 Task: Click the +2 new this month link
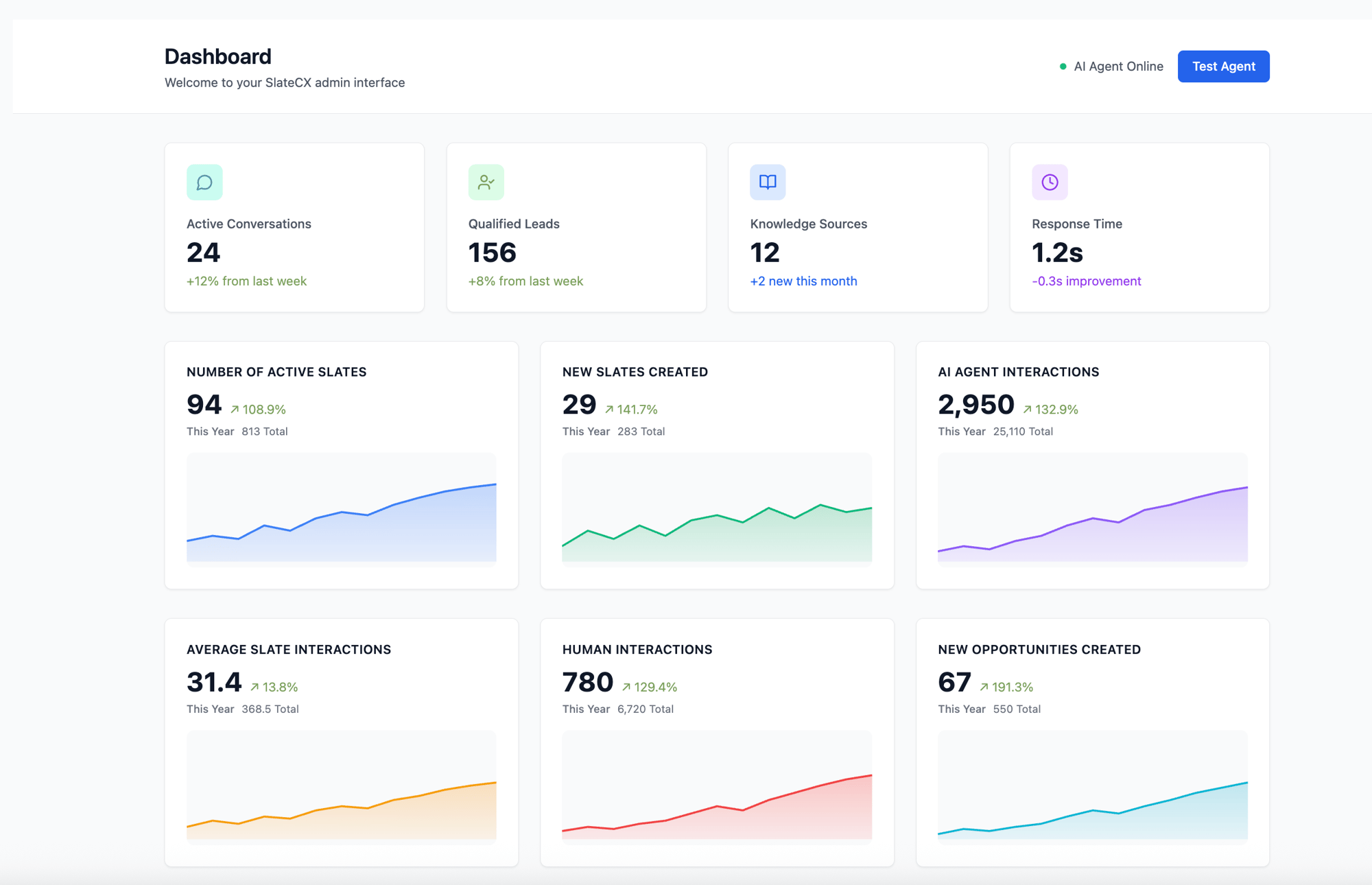point(803,281)
